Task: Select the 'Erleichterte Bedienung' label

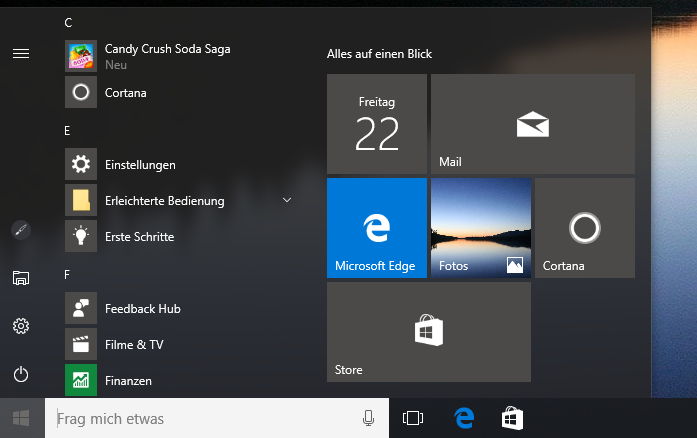Action: [x=165, y=201]
